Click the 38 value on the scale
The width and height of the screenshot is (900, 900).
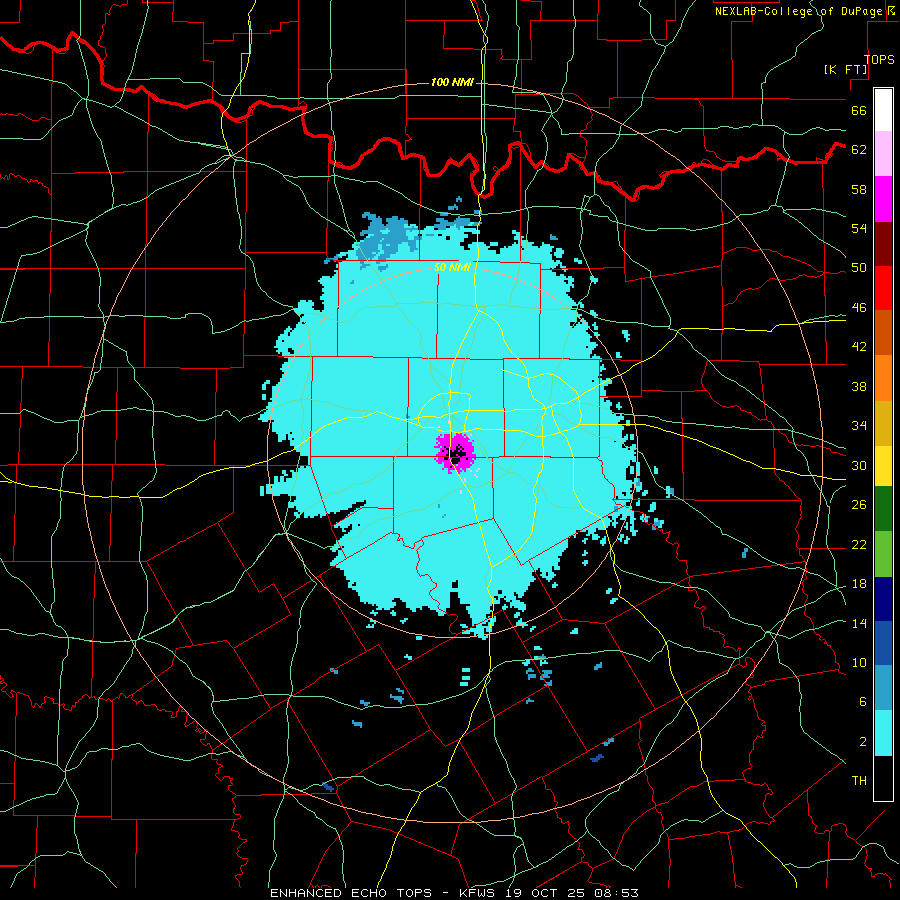tap(859, 386)
